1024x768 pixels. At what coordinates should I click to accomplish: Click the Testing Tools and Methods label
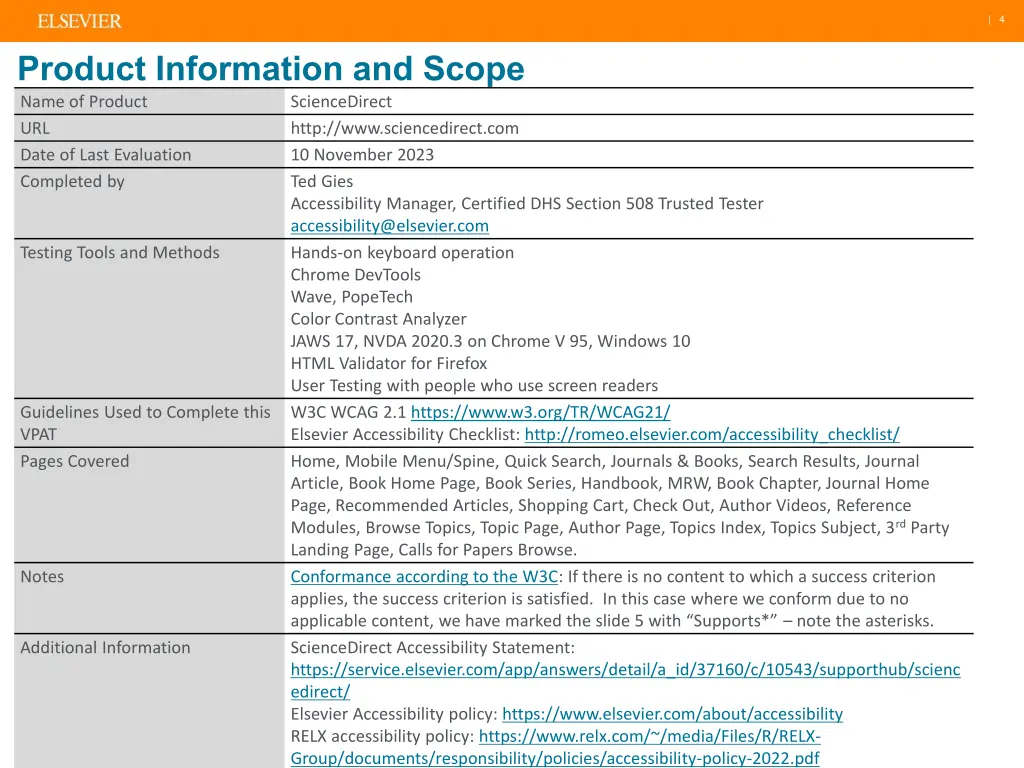pos(120,253)
